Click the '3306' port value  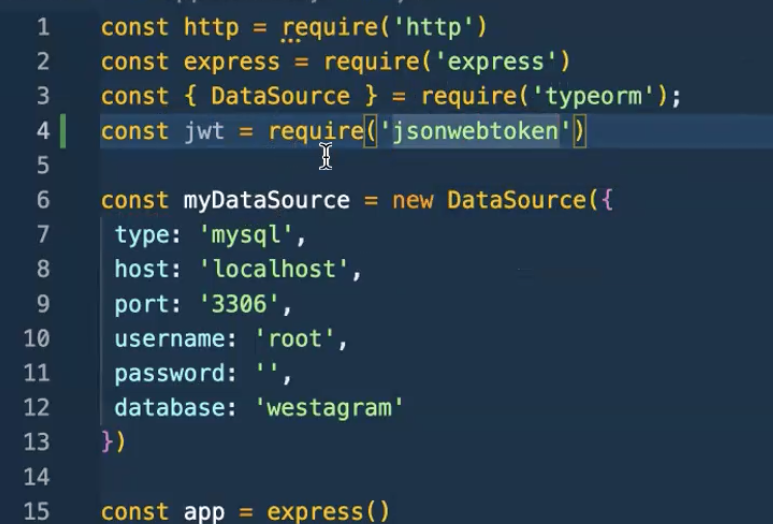[239, 304]
